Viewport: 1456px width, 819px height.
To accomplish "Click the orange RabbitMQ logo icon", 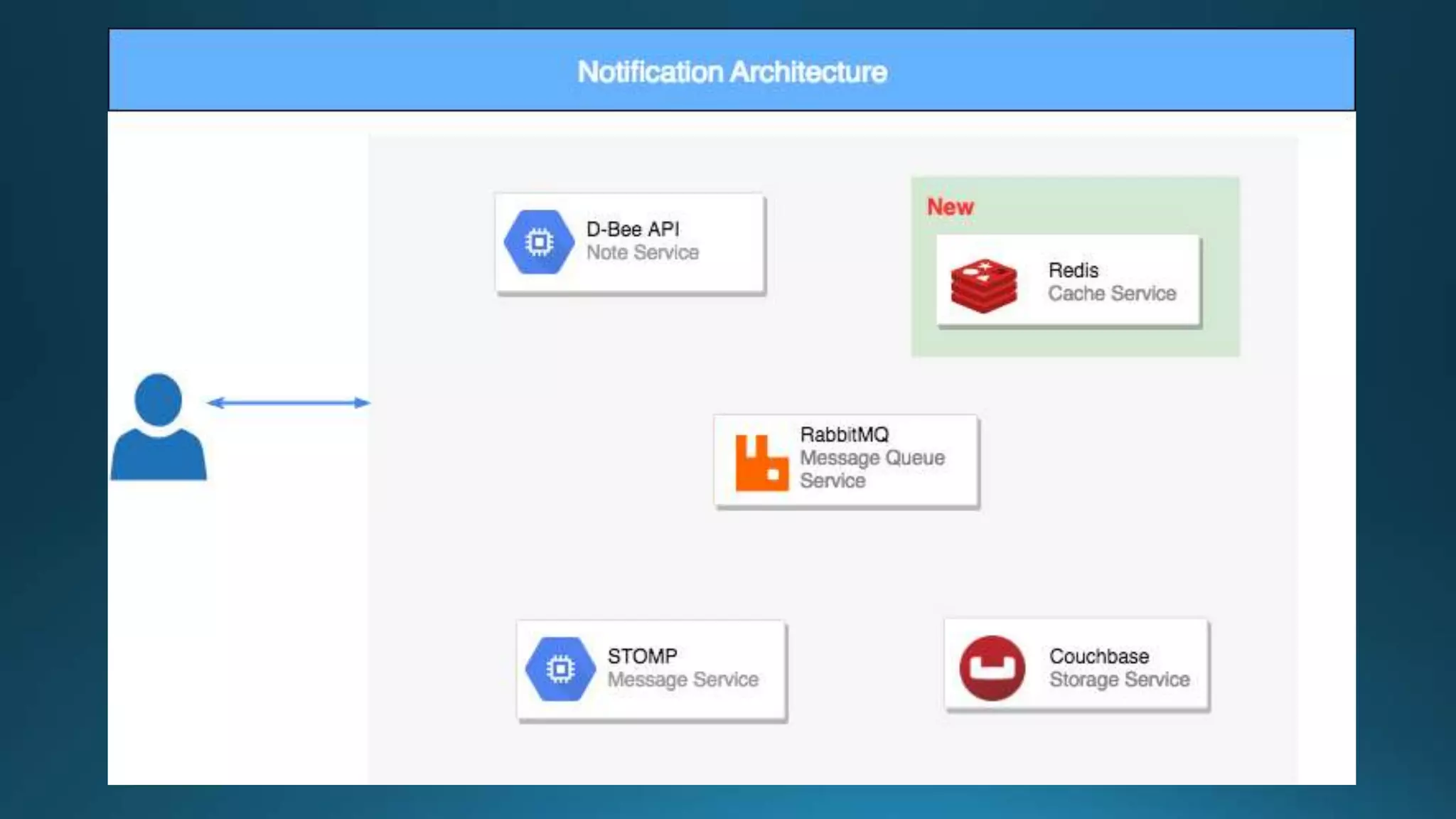I will pos(761,463).
